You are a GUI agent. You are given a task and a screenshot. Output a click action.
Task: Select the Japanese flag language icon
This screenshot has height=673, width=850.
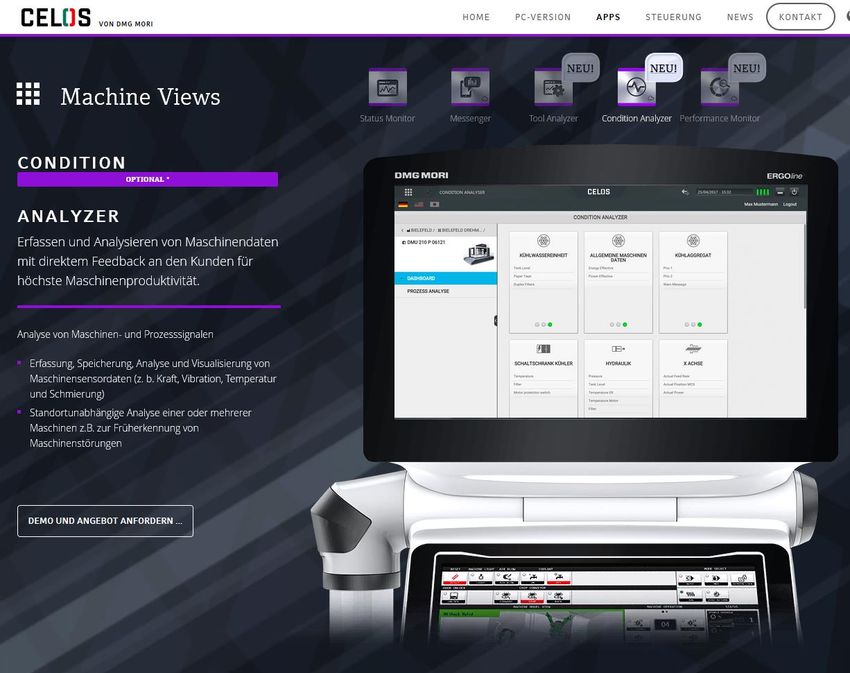[434, 204]
